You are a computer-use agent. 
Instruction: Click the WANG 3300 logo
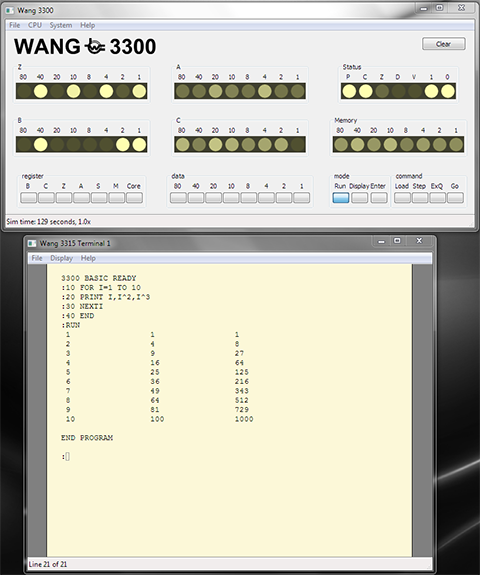click(x=85, y=47)
